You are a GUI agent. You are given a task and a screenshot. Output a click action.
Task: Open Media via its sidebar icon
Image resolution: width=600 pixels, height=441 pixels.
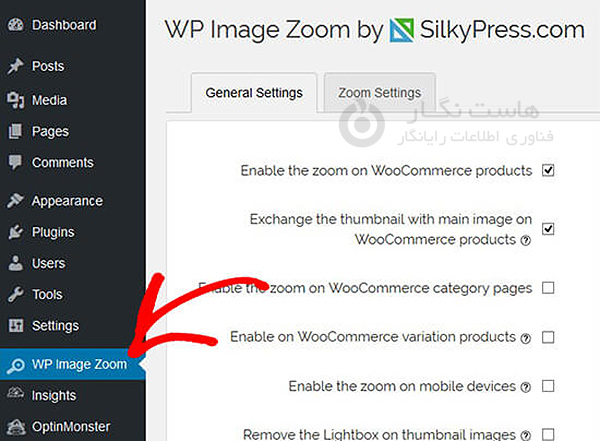pos(15,100)
